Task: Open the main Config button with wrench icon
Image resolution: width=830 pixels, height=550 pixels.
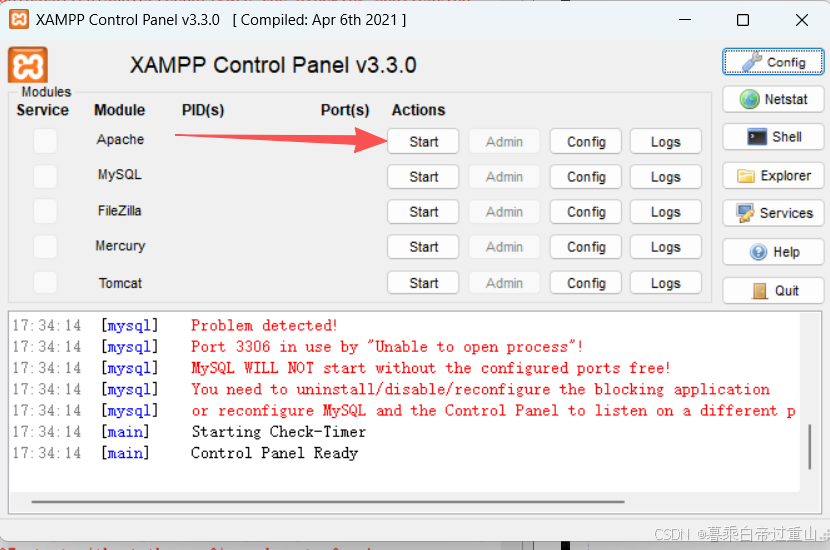Action: 773,62
